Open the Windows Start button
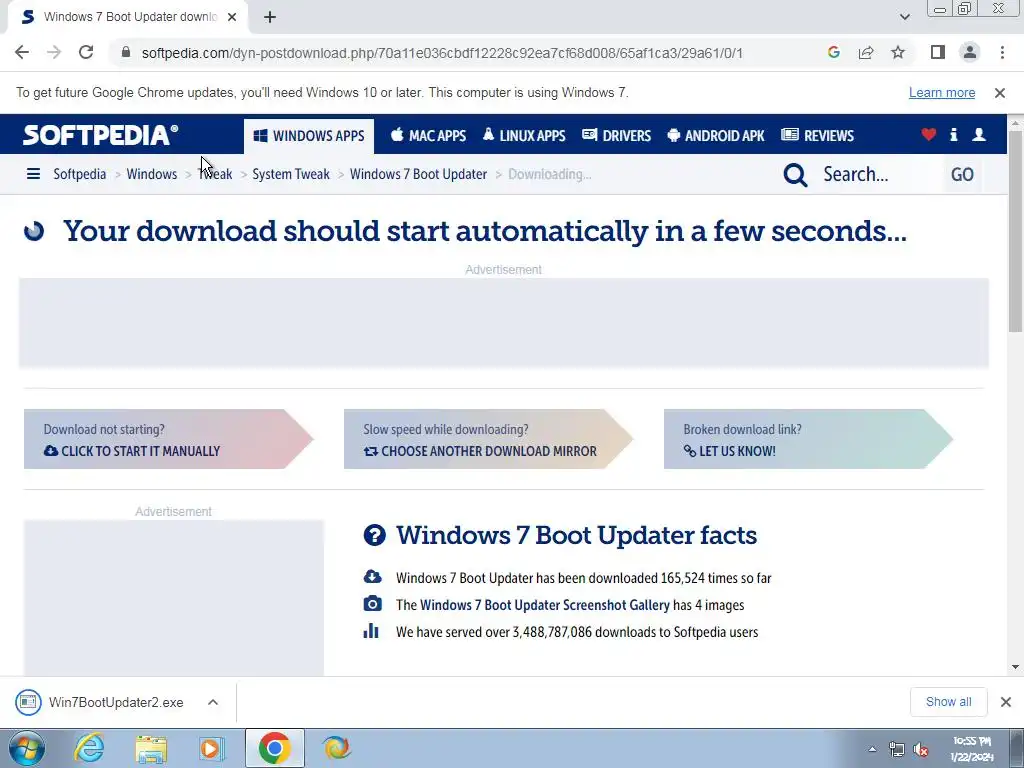 pyautogui.click(x=27, y=748)
